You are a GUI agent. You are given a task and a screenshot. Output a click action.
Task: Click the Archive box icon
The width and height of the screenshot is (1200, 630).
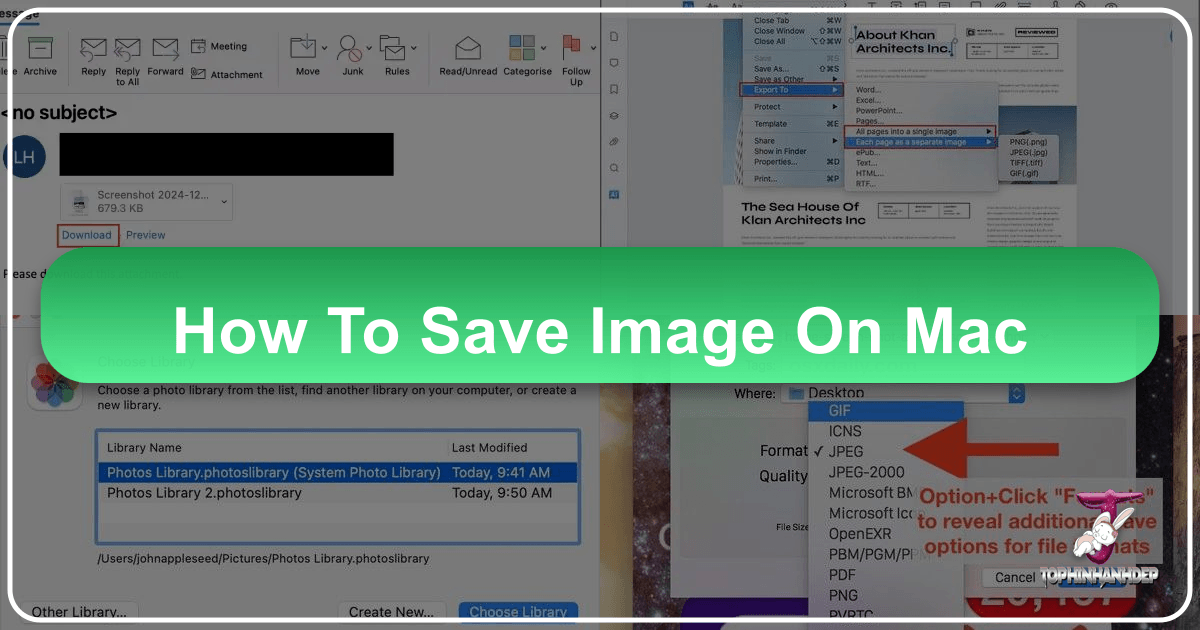tap(40, 48)
